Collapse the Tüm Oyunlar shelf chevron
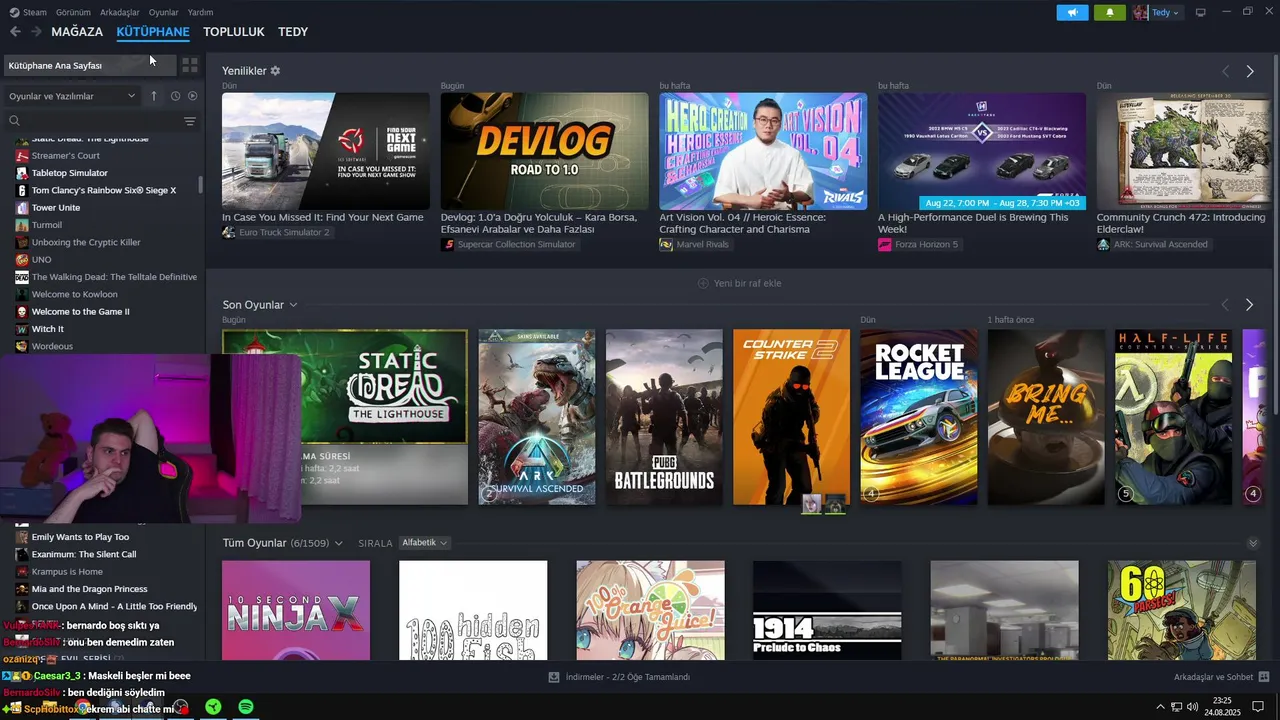 point(1253,543)
